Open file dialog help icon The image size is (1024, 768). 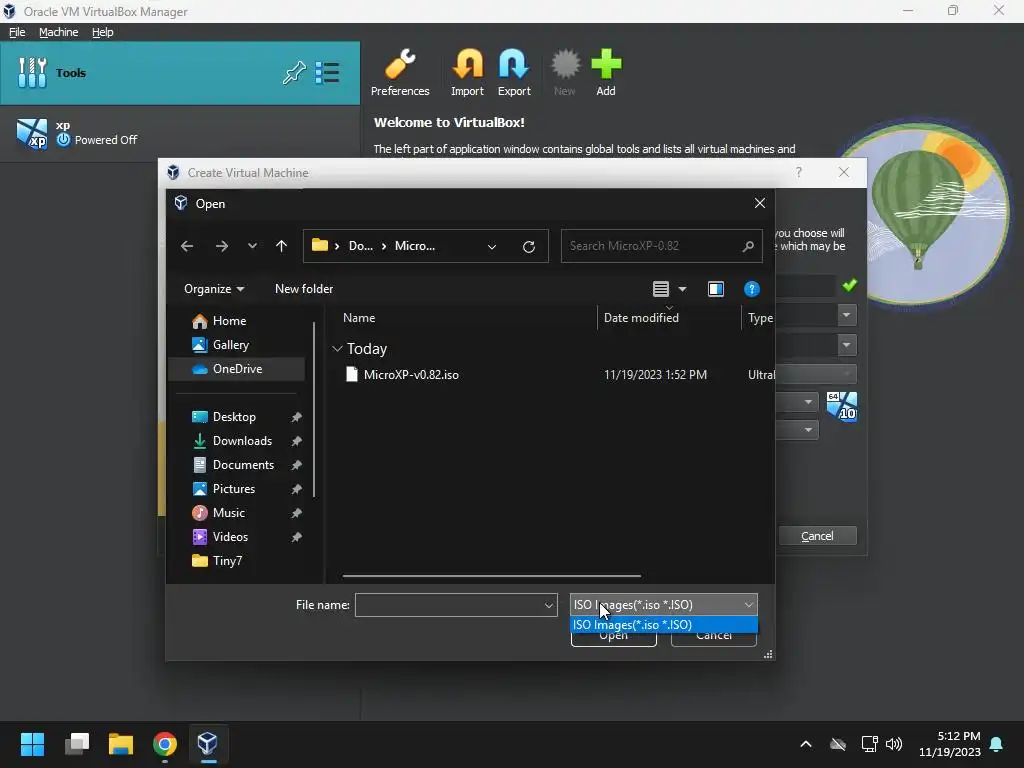coord(752,289)
